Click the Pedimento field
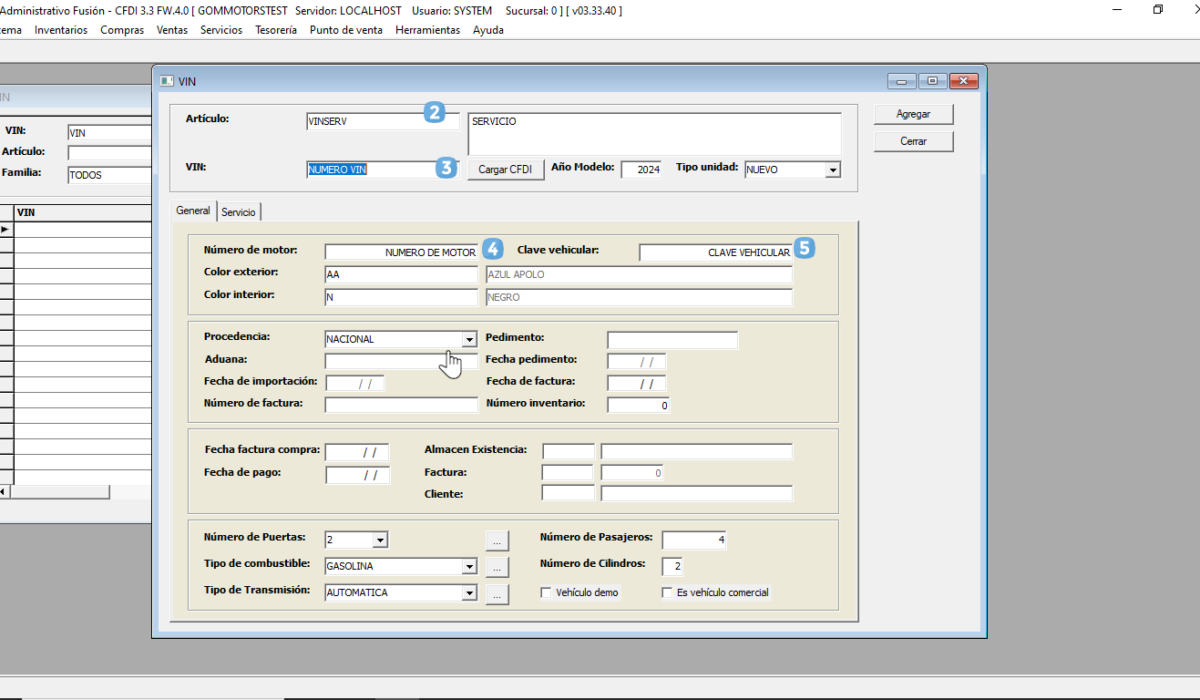The image size is (1200, 700). pos(672,340)
